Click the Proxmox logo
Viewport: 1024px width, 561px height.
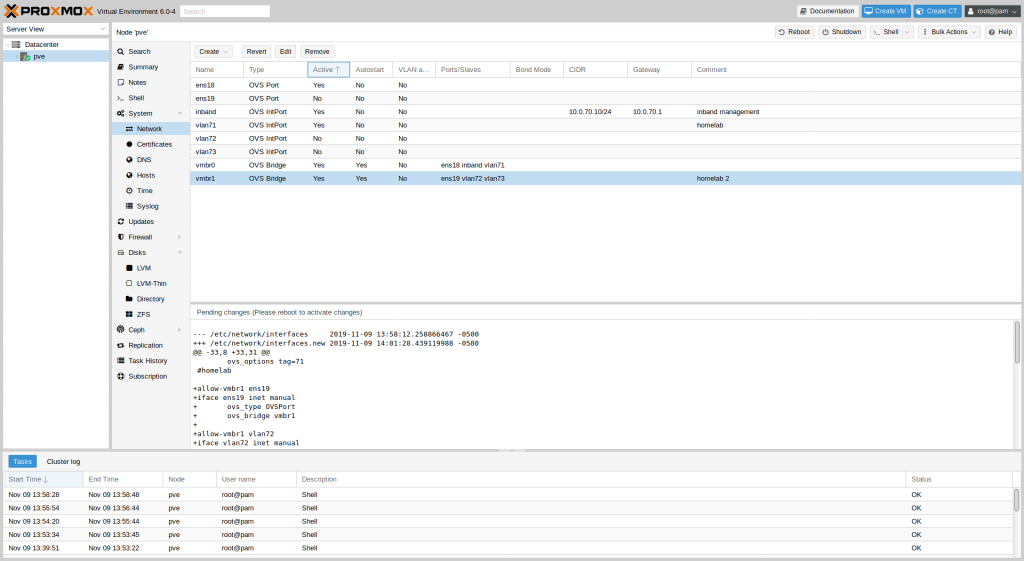tap(48, 11)
